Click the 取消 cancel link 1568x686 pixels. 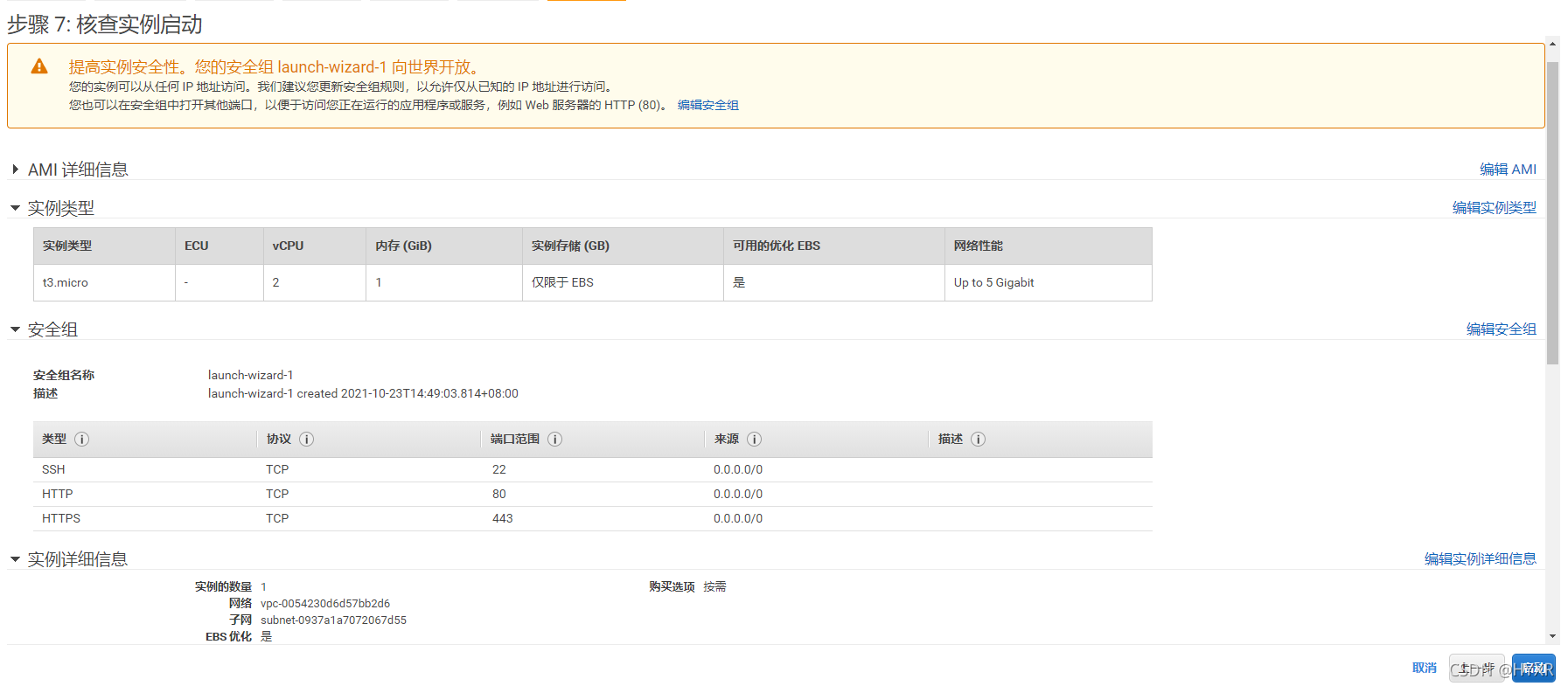pyautogui.click(x=1424, y=668)
